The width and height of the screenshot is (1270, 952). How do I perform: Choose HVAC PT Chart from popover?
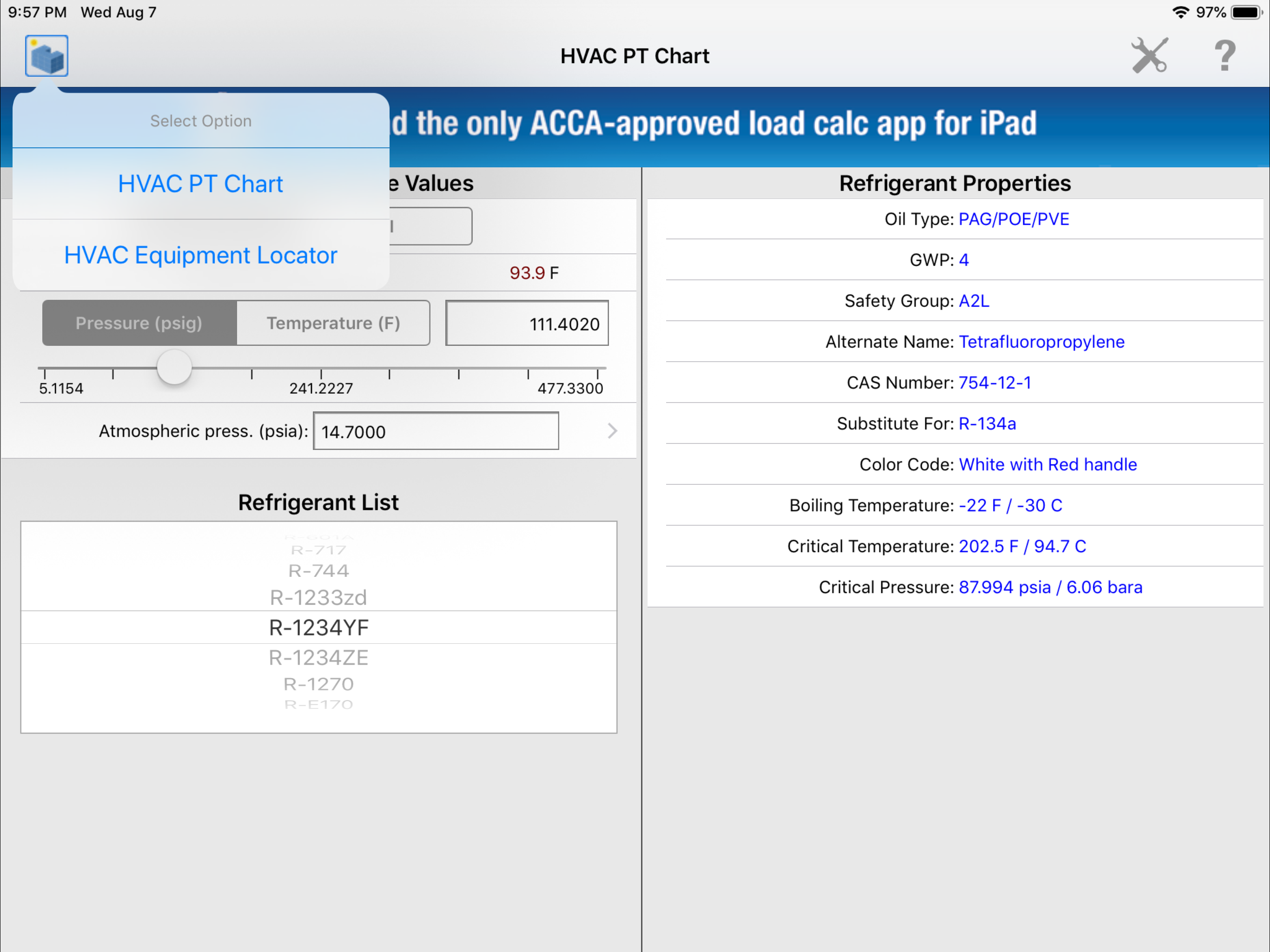click(200, 185)
